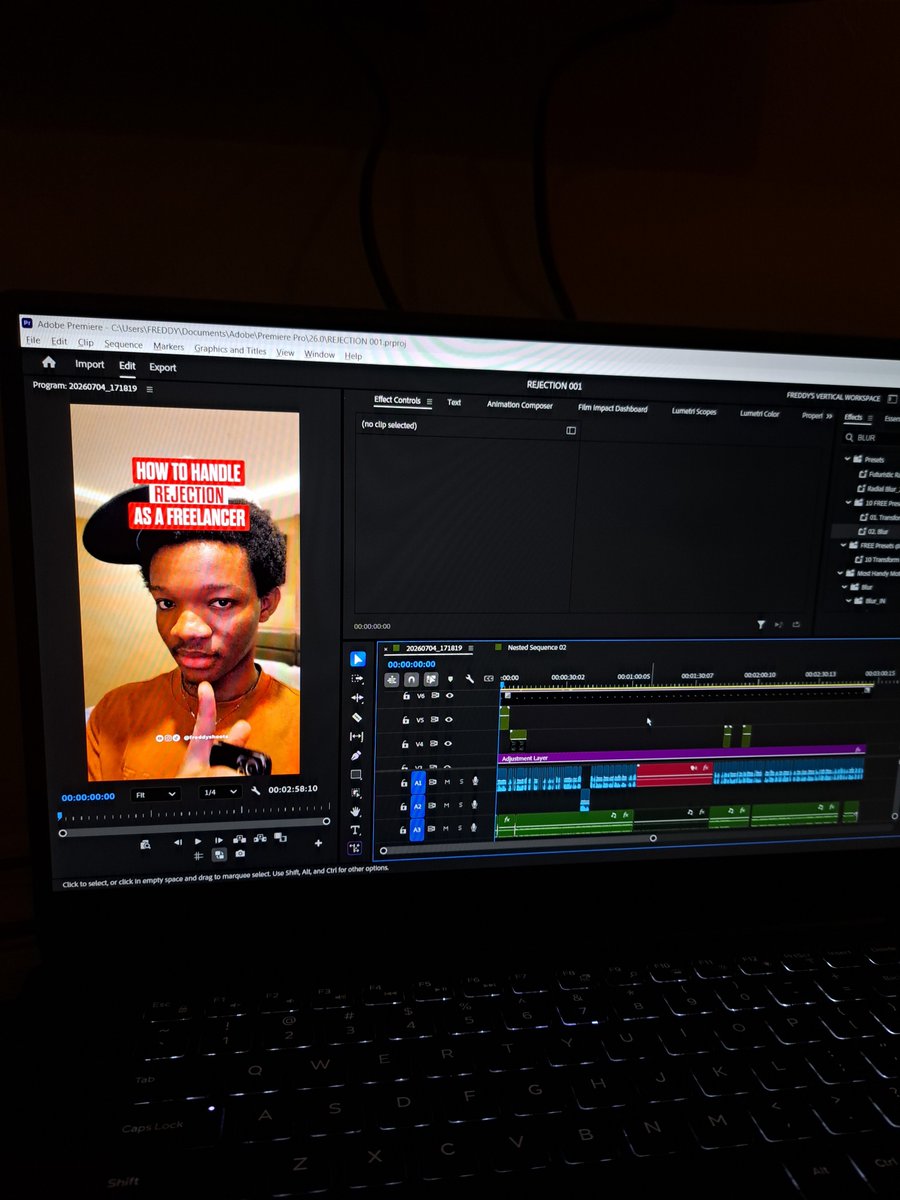This screenshot has width=900, height=1200.
Task: Mute audio track A1
Action: pyautogui.click(x=447, y=782)
